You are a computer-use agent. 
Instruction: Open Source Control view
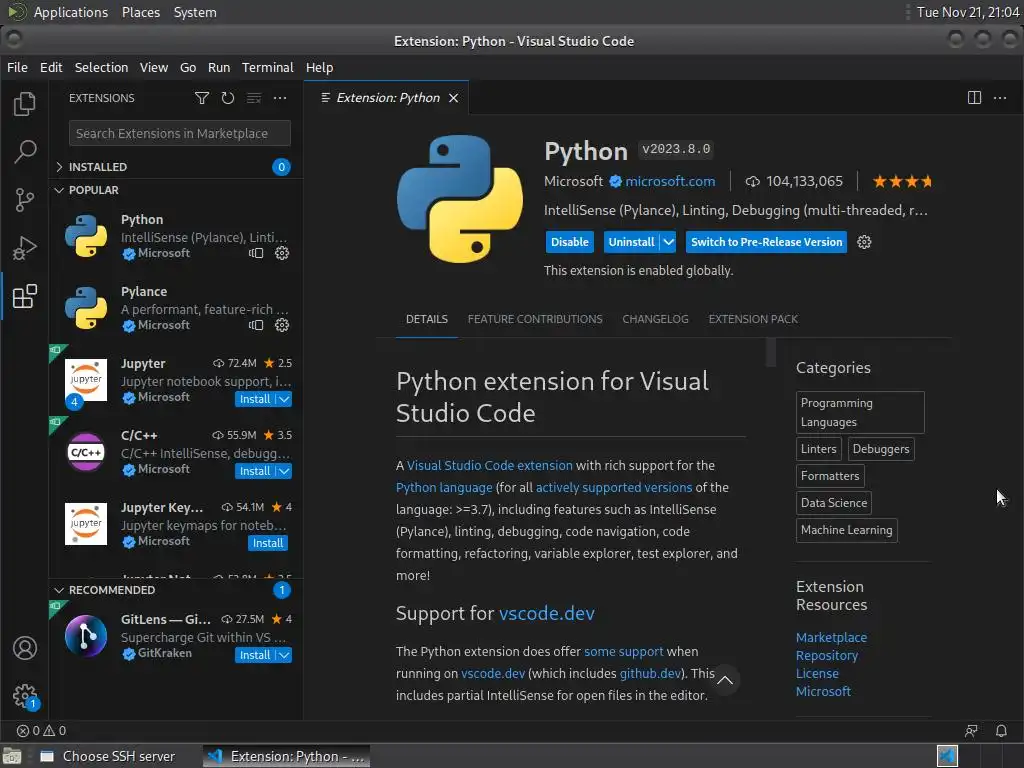(x=25, y=200)
